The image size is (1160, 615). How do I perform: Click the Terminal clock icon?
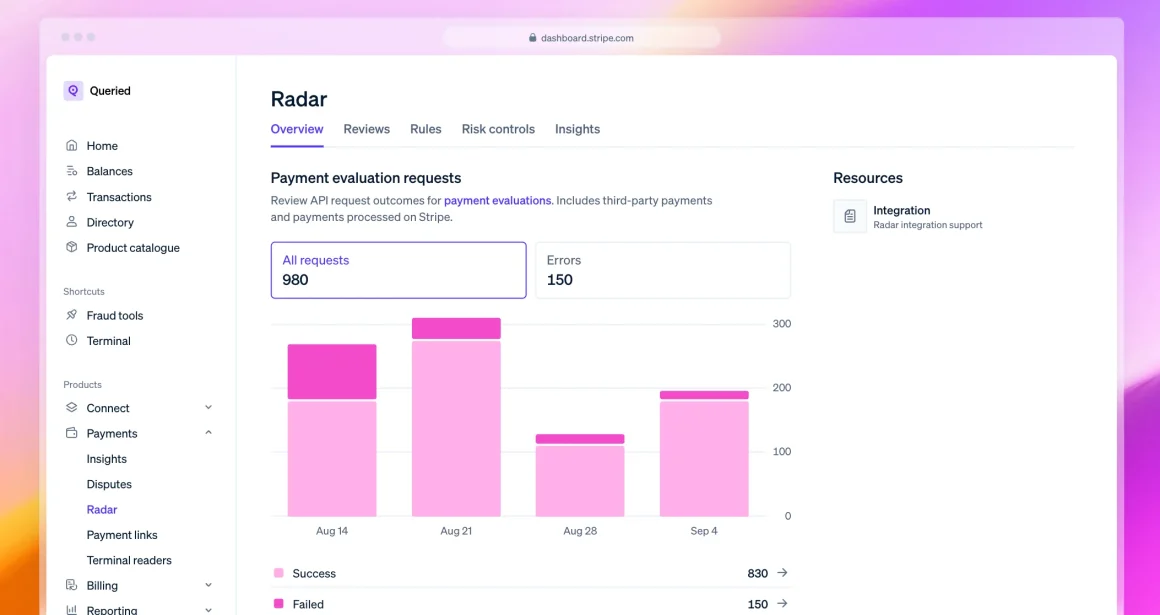coord(72,340)
